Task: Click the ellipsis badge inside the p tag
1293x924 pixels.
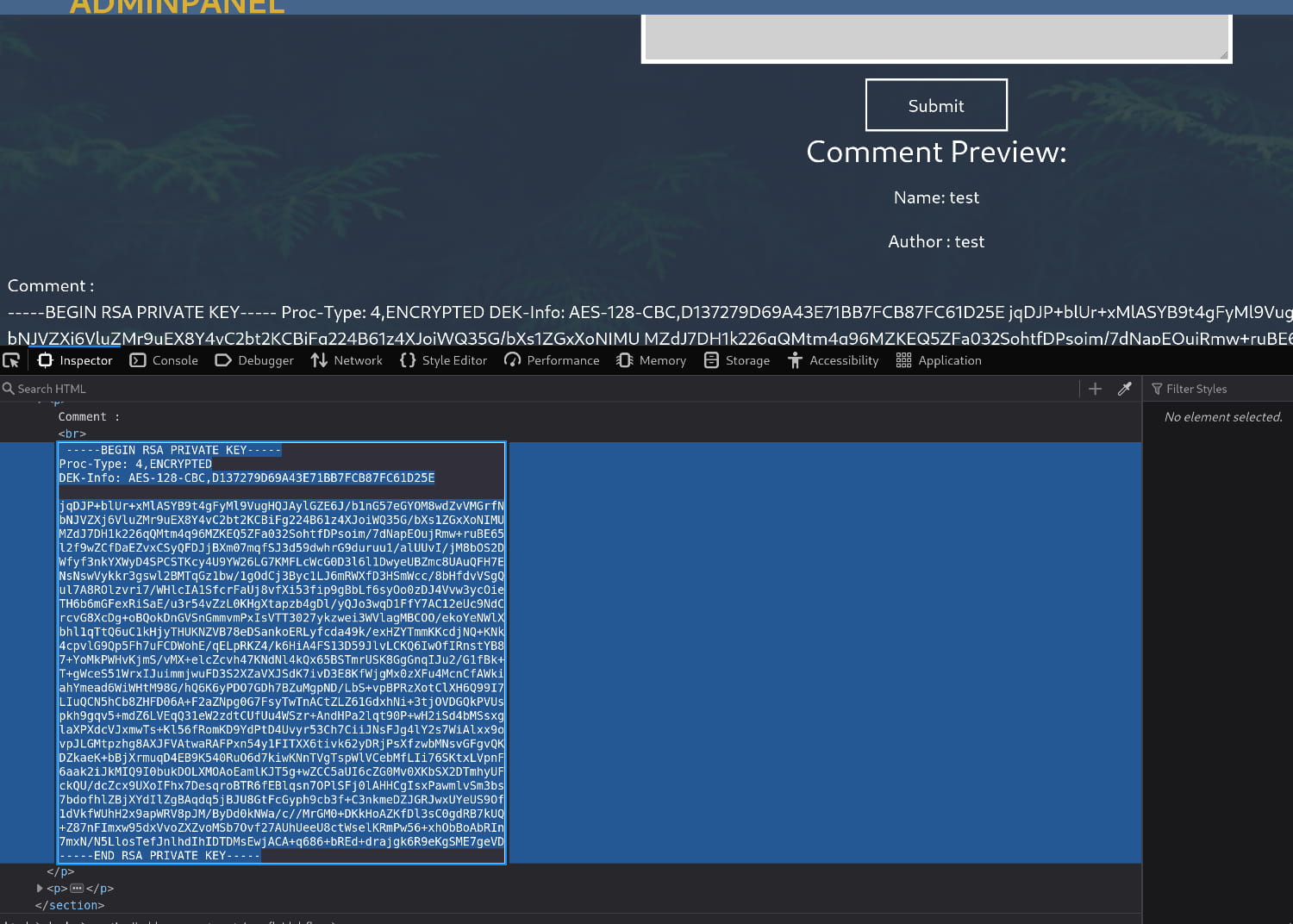Action: pyautogui.click(x=77, y=888)
